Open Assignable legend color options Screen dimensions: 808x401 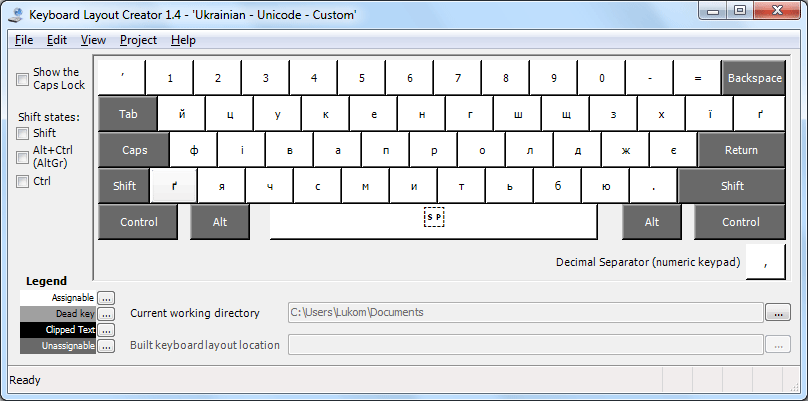click(x=106, y=298)
